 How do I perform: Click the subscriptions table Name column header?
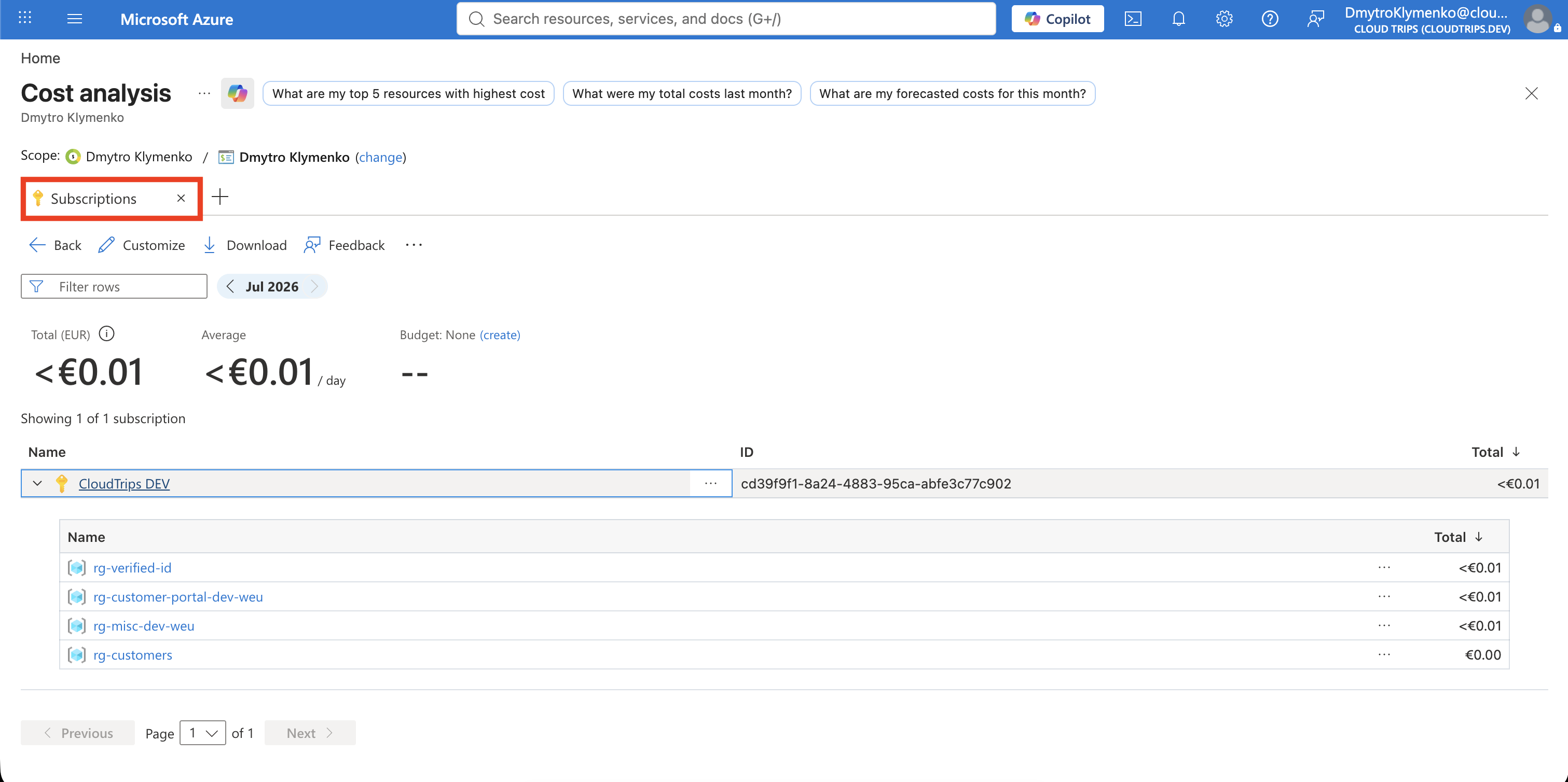point(47,452)
